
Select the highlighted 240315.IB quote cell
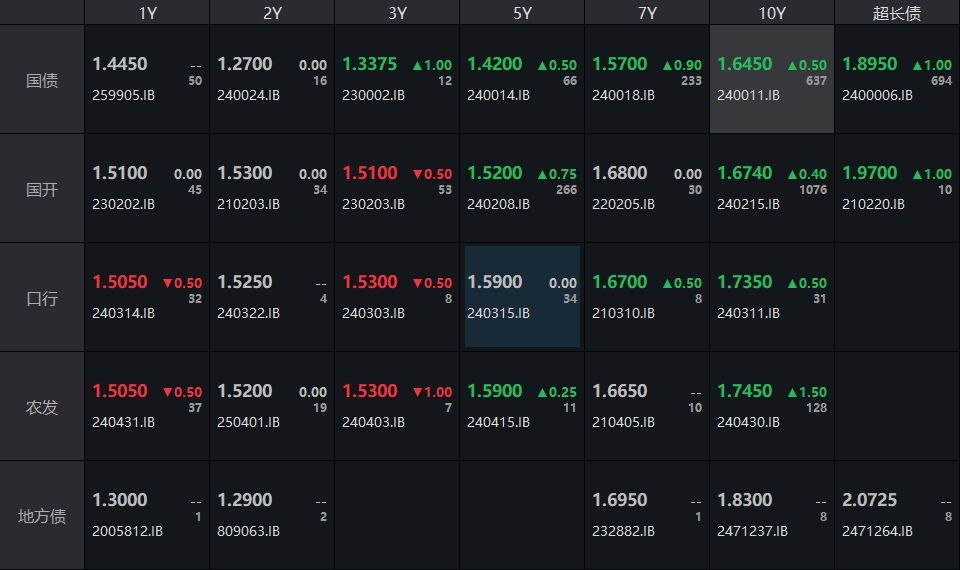[x=522, y=297]
